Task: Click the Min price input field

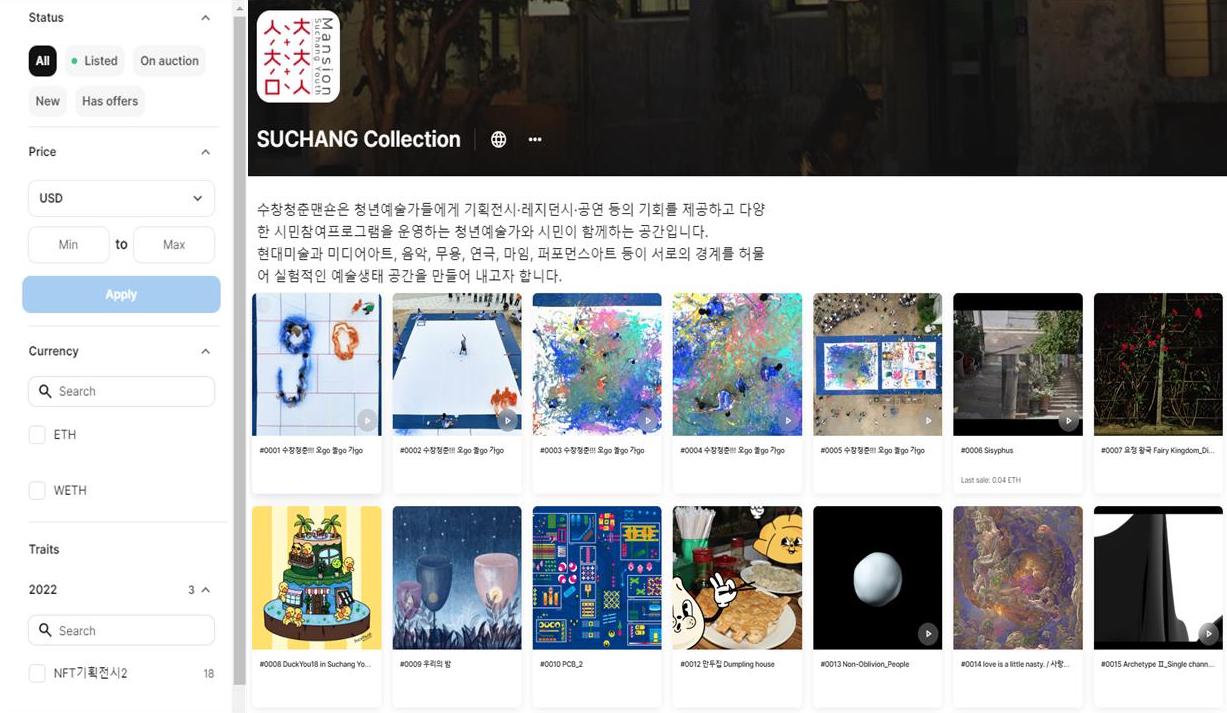Action: click(x=68, y=245)
